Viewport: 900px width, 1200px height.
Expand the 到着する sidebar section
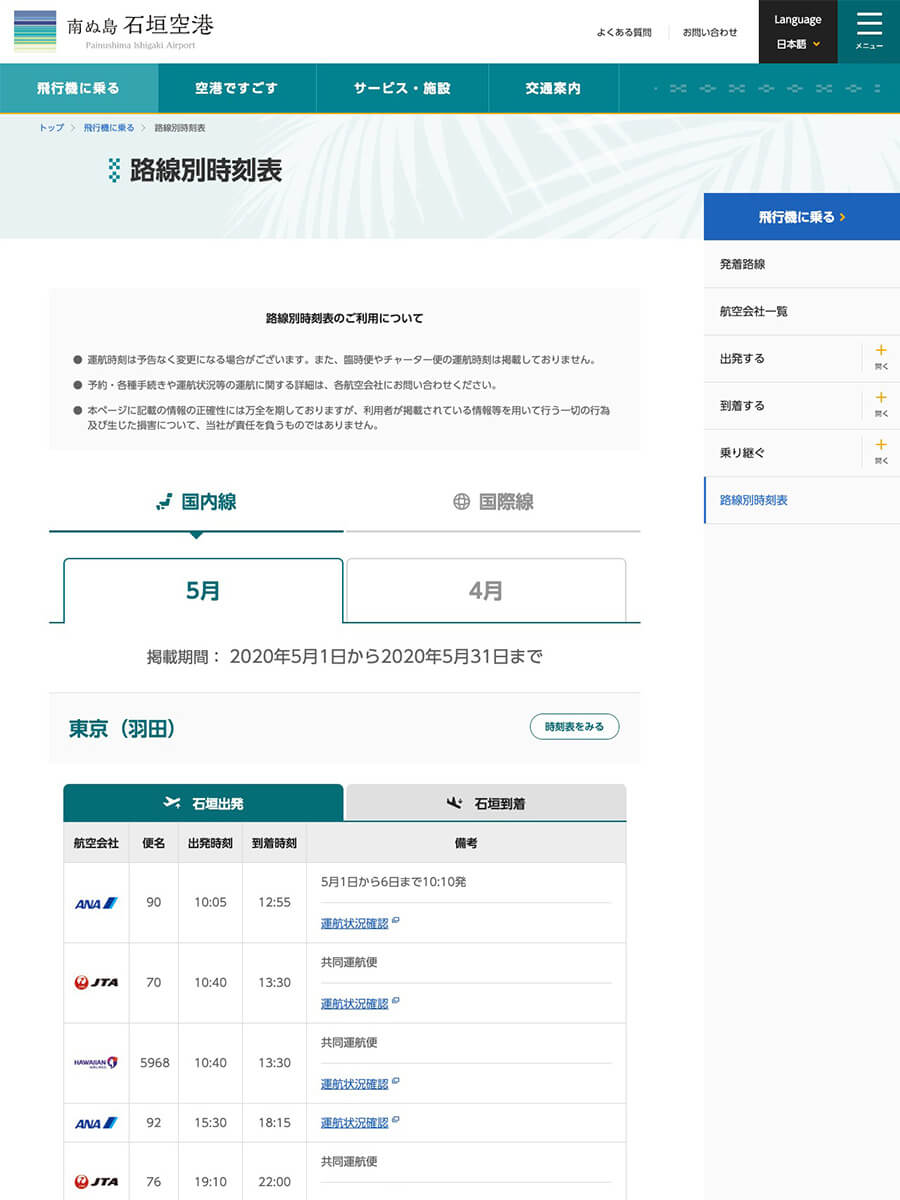click(x=880, y=405)
